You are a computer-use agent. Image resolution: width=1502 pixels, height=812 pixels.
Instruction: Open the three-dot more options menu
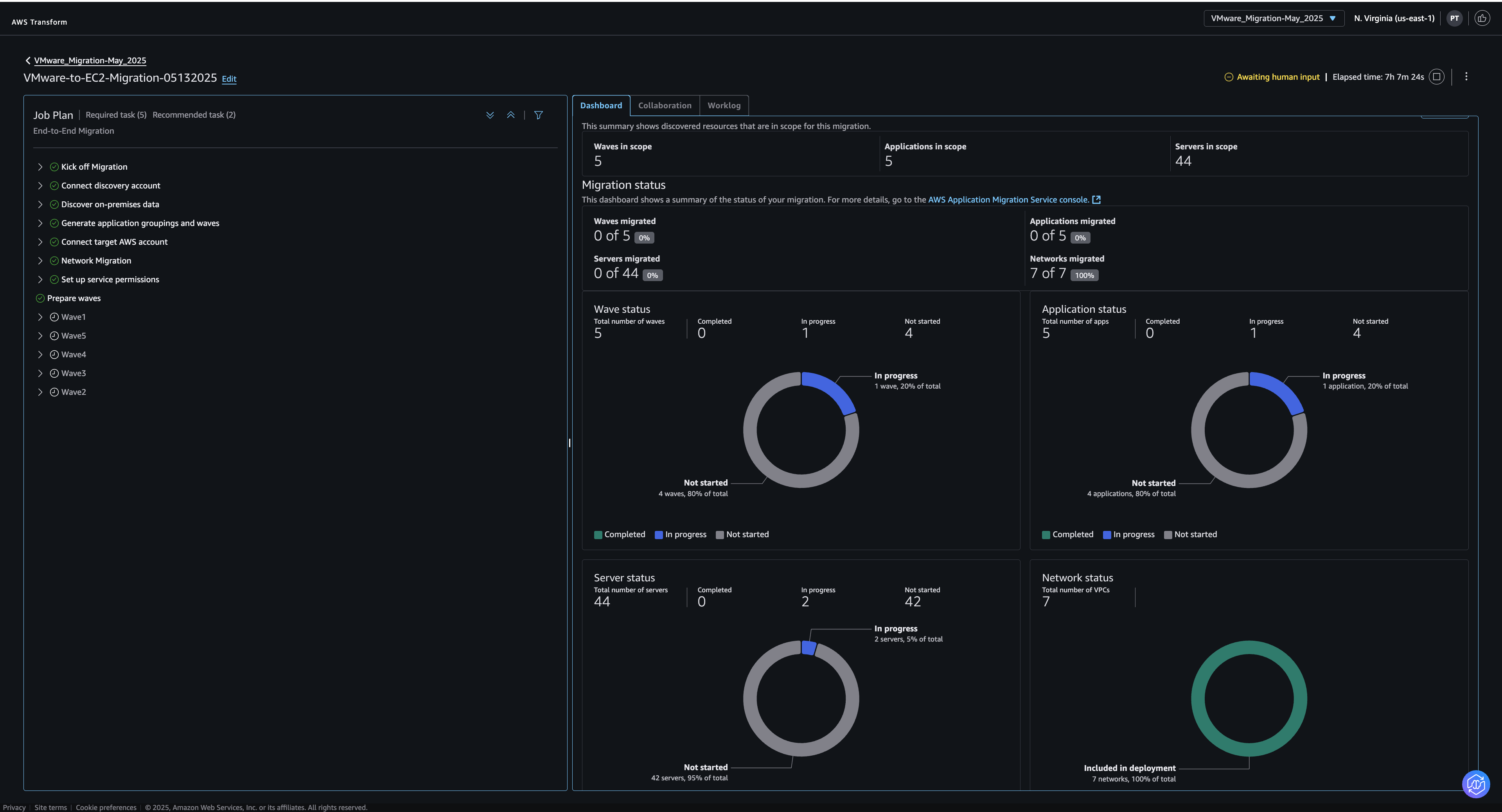1466,77
